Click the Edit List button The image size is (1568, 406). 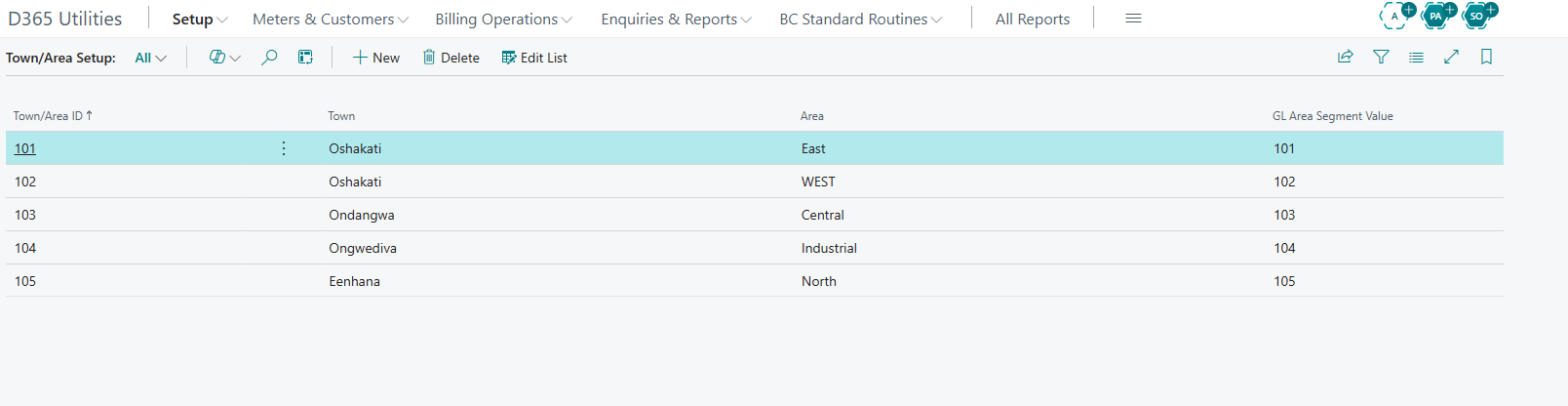(x=534, y=58)
